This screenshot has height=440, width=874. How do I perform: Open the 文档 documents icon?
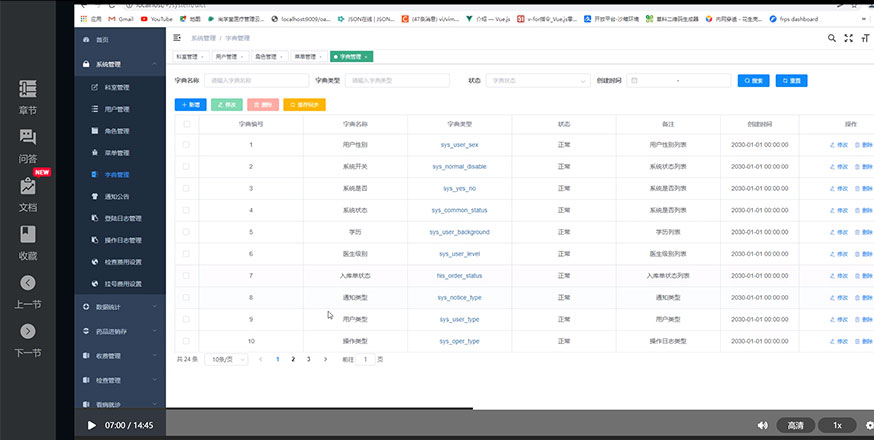tap(28, 186)
